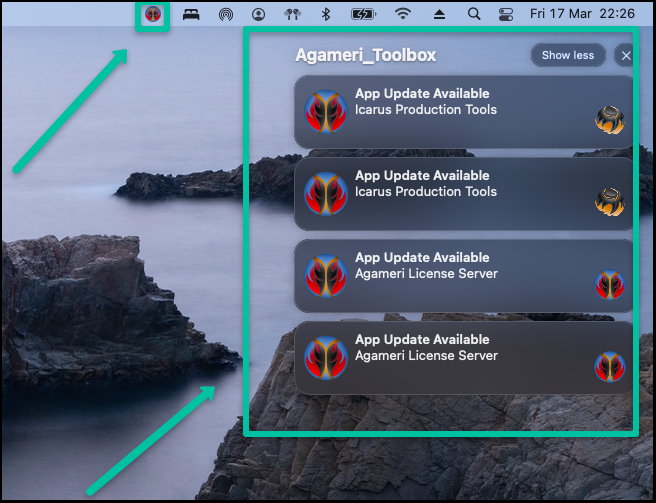The height and width of the screenshot is (503, 656).
Task: Open the user account menu bar icon
Action: 259,15
